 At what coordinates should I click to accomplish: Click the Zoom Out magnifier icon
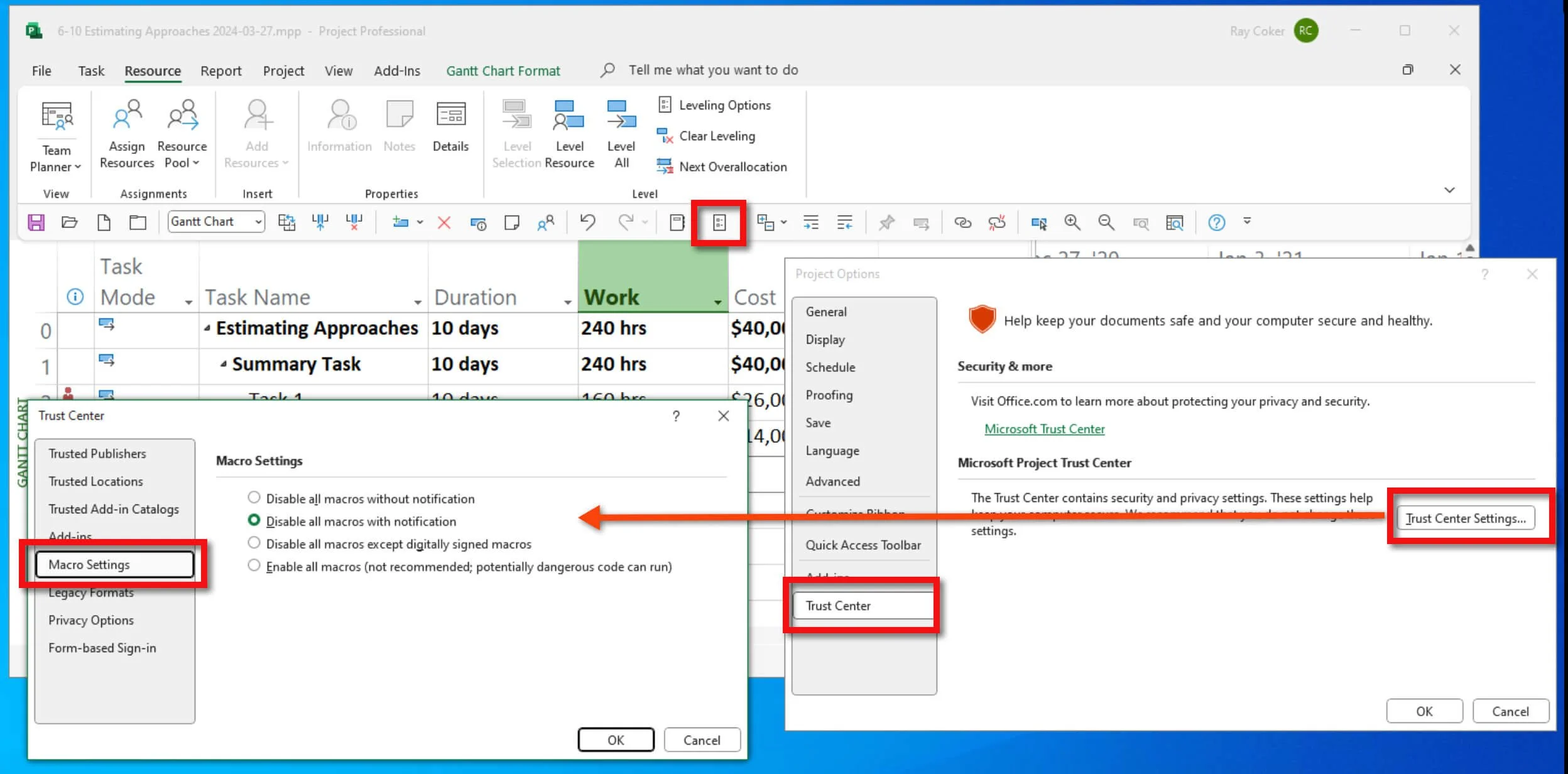click(x=1106, y=222)
